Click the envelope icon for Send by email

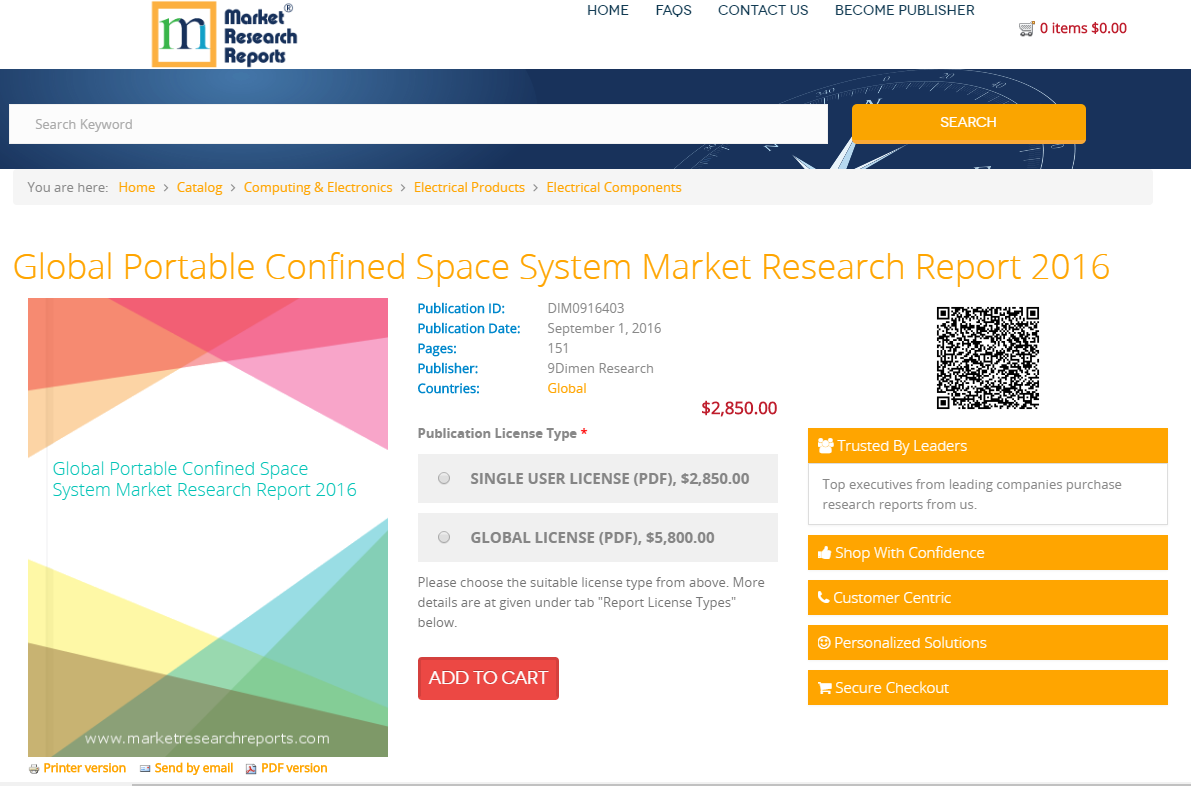(x=145, y=769)
